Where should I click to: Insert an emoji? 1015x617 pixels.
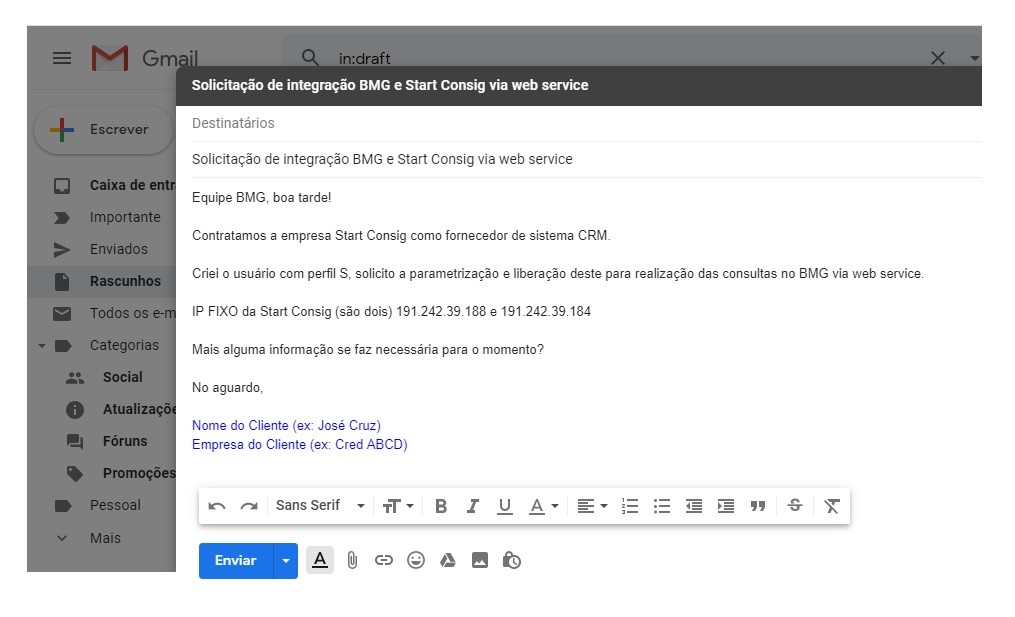[416, 561]
